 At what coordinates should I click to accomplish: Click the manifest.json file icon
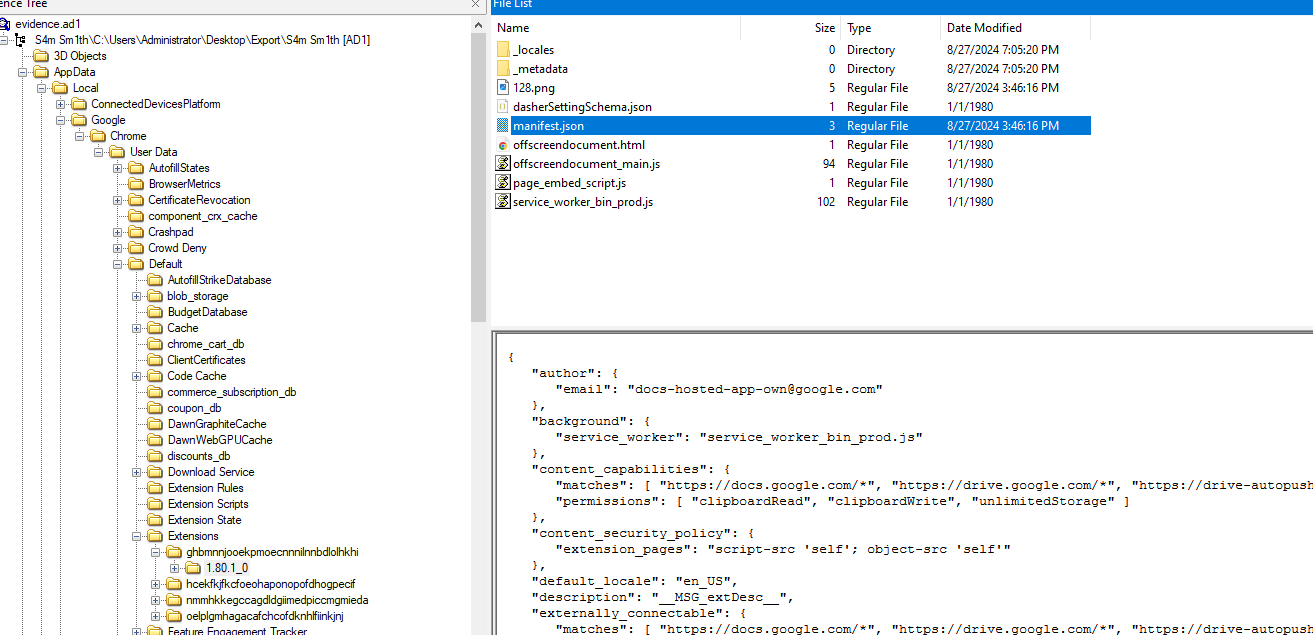pyautogui.click(x=504, y=126)
